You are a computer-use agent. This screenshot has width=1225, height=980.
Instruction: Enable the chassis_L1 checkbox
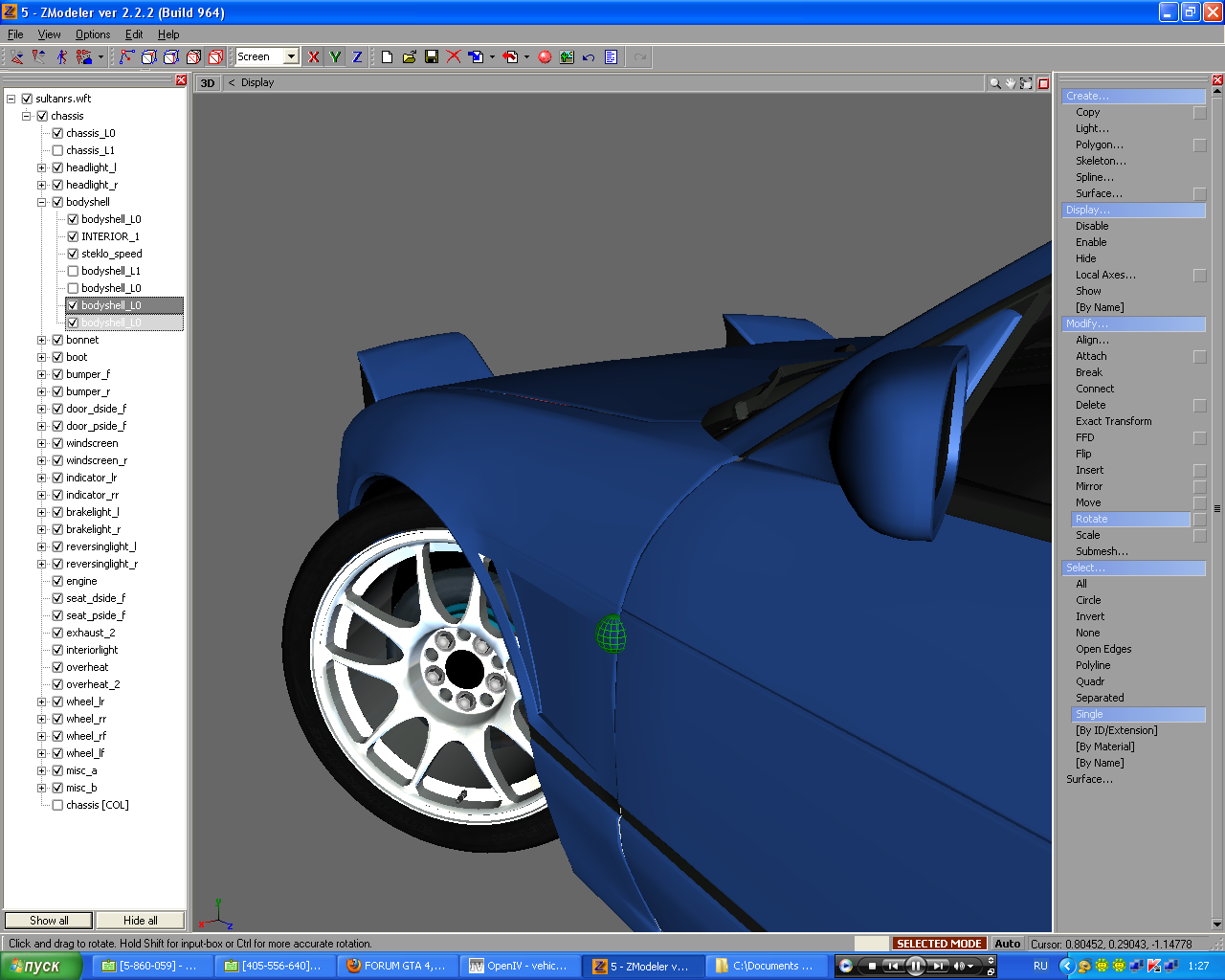pos(57,150)
